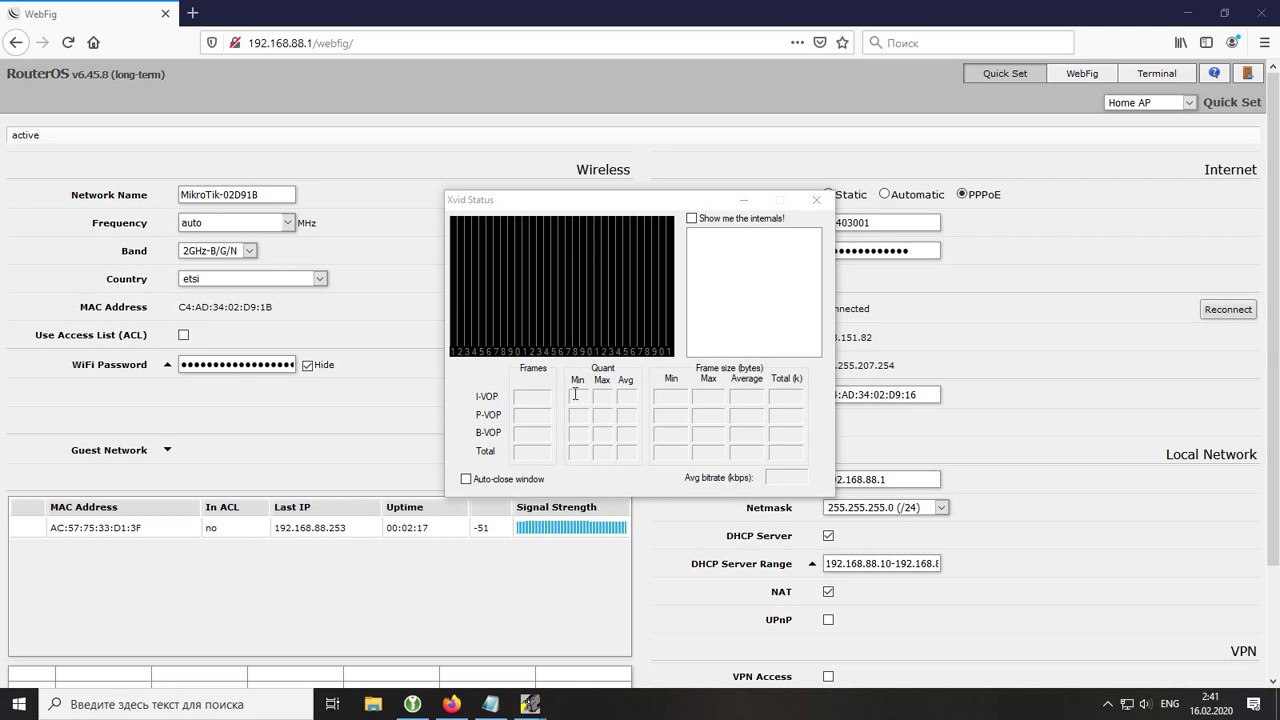Enable Show me the internals in Xvid Status
The width and height of the screenshot is (1280, 720).
[691, 218]
